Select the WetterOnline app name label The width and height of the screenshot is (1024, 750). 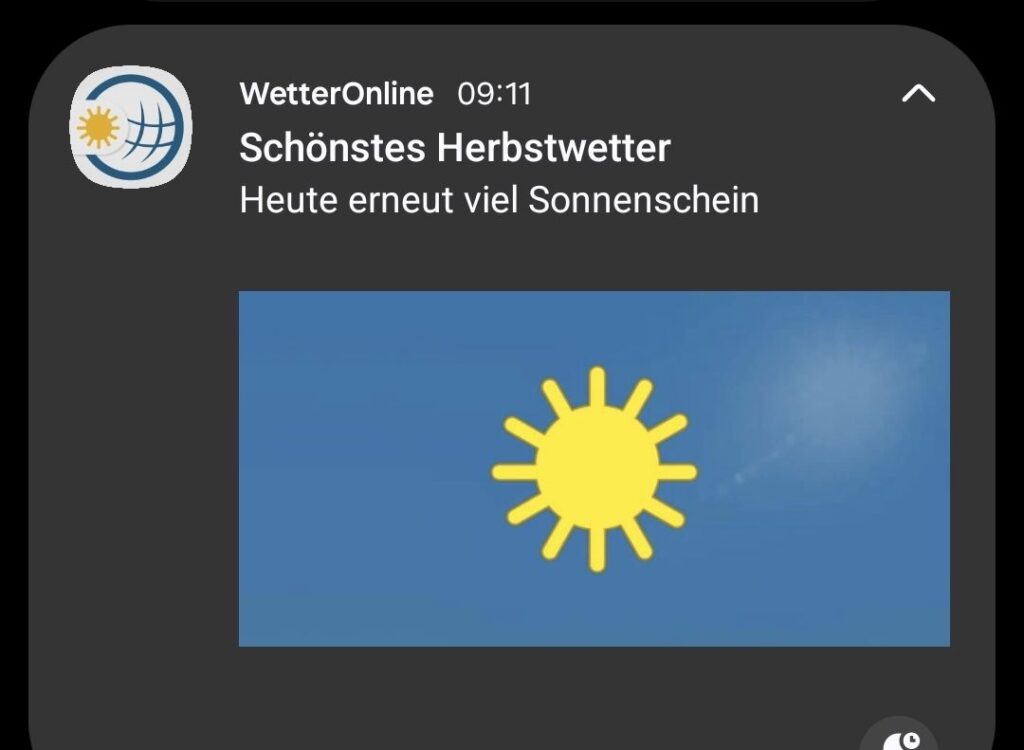click(336, 93)
